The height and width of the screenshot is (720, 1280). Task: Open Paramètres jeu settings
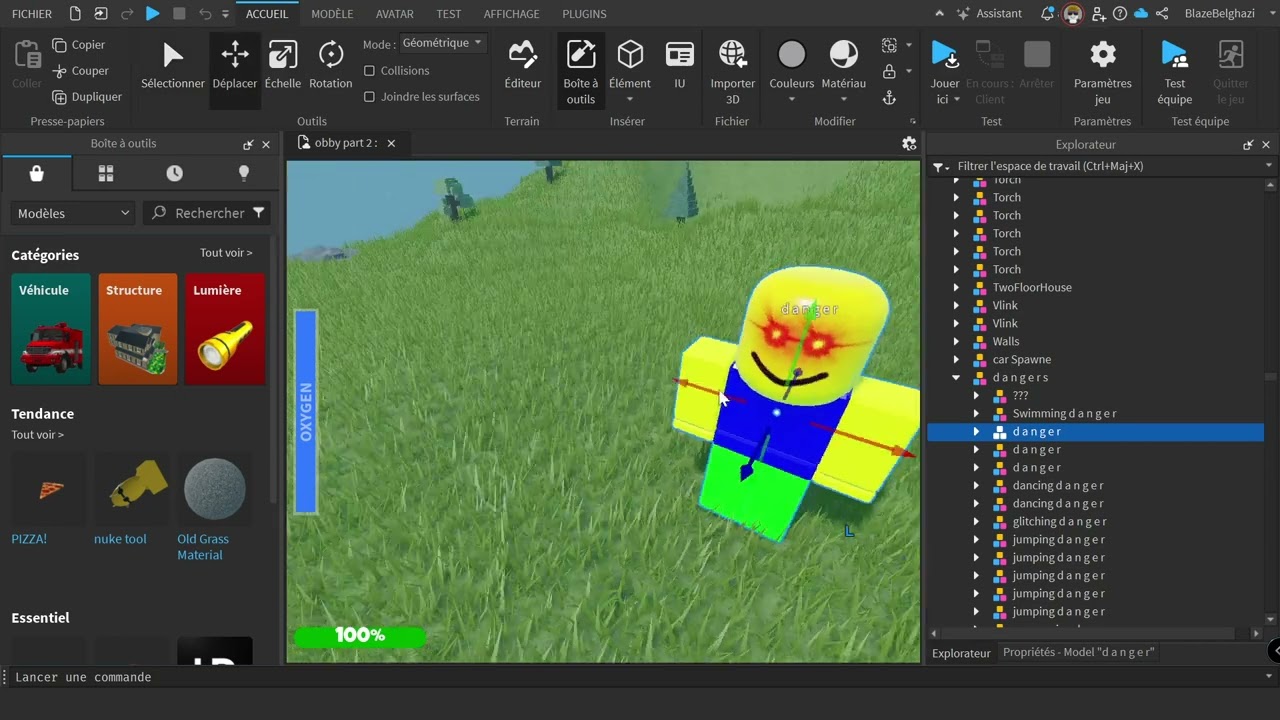(x=1103, y=72)
